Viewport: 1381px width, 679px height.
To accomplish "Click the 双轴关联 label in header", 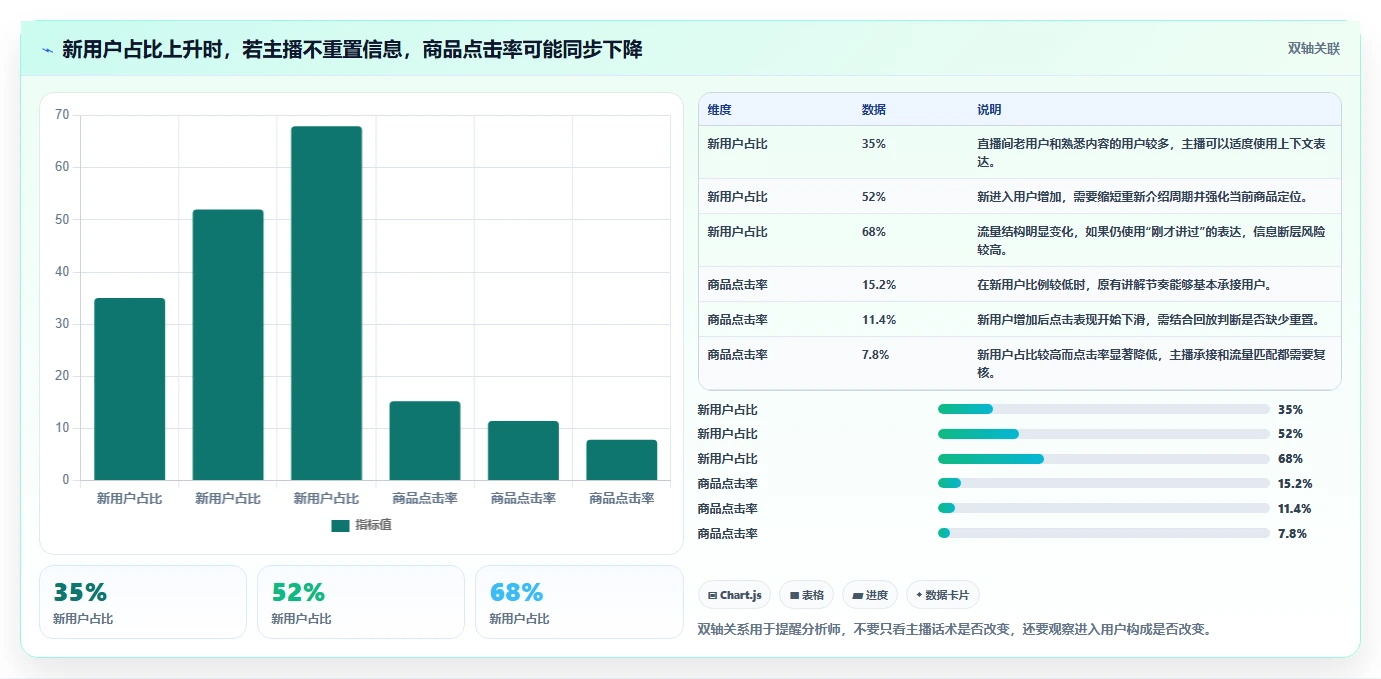I will 1313,49.
